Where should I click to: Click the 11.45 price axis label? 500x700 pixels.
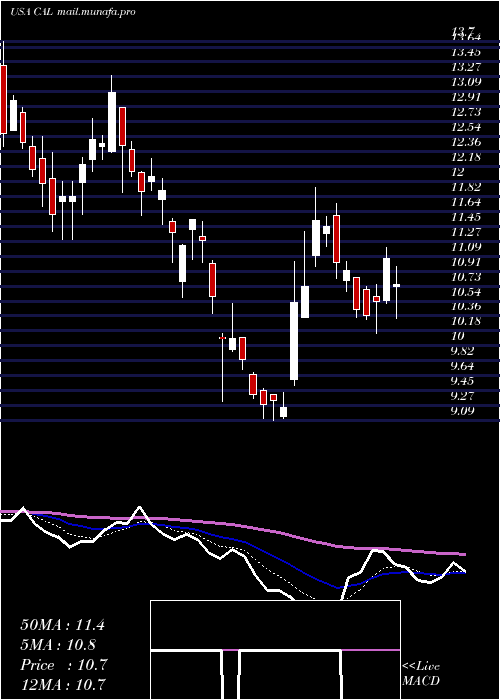click(x=466, y=217)
